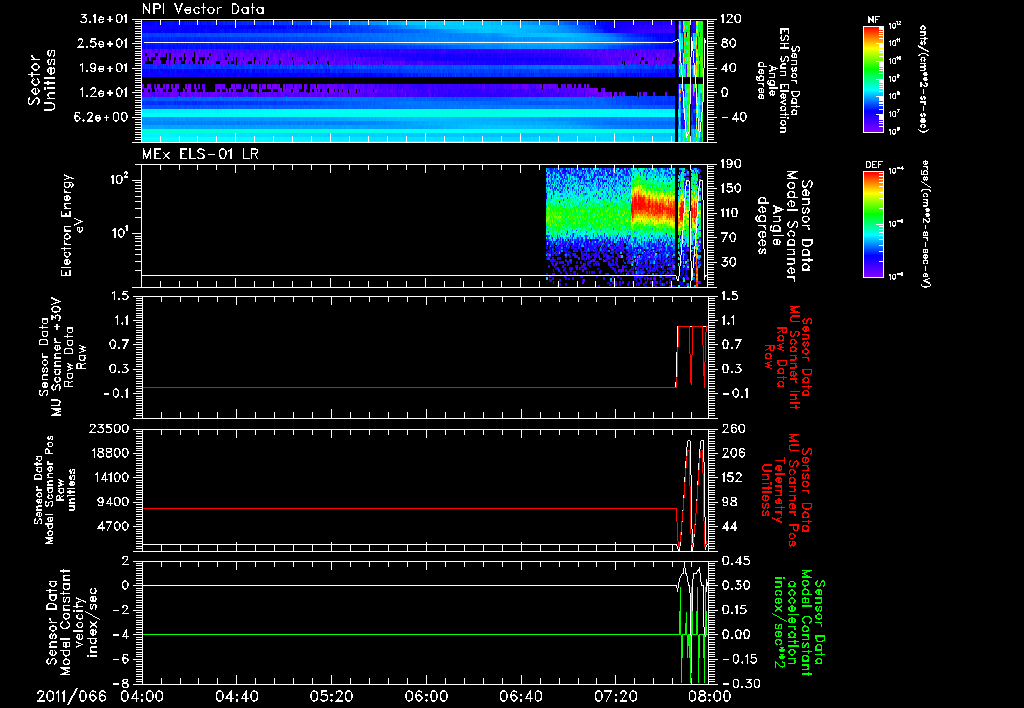Click the 30 scanner angle tick label
The width and height of the screenshot is (1024, 708).
click(729, 262)
